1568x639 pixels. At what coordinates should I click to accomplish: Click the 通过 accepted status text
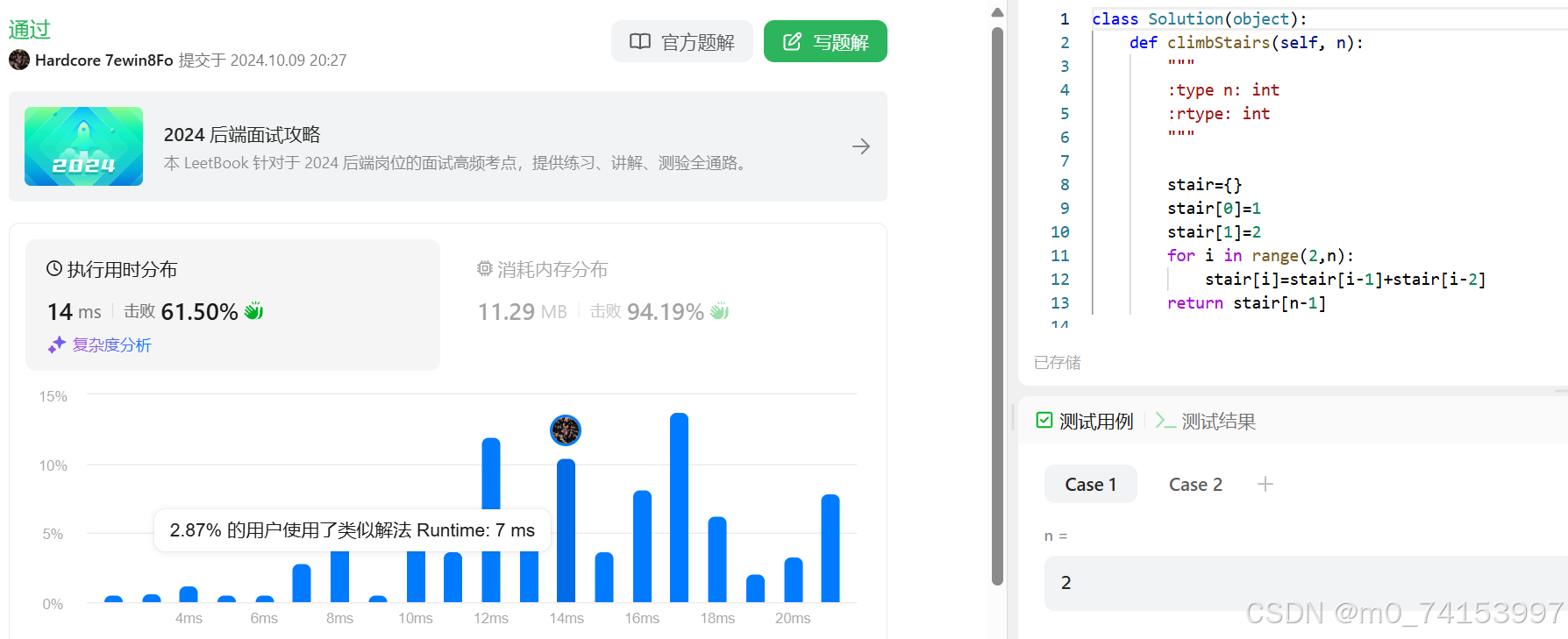pos(30,29)
